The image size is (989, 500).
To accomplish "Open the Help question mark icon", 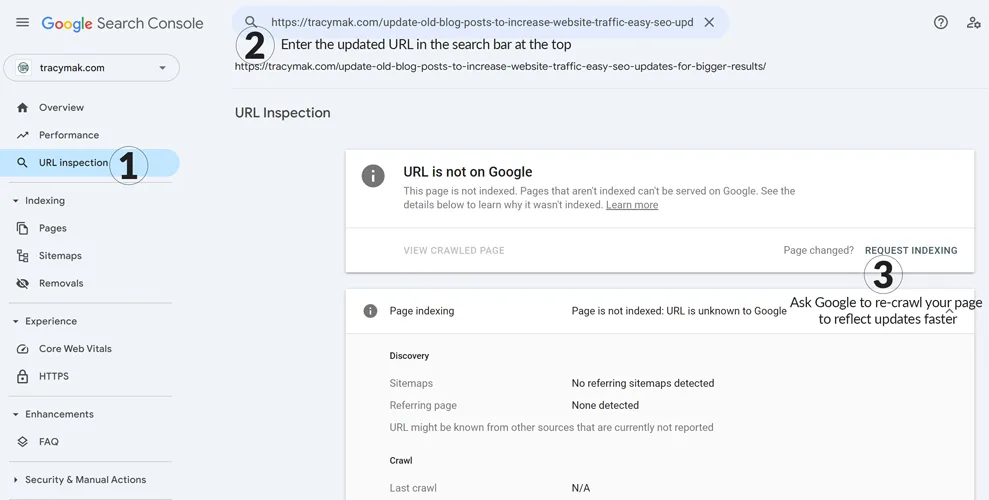I will click(940, 23).
